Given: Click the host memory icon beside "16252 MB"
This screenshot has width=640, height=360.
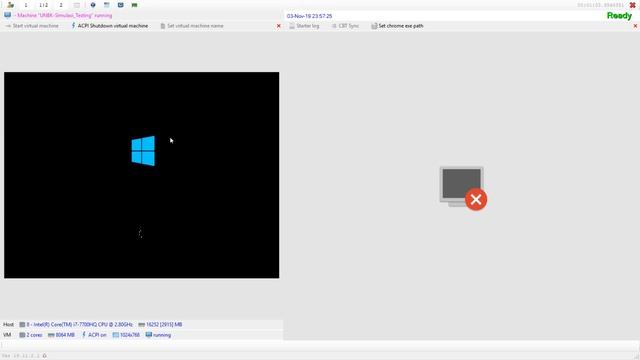Looking at the screenshot, I should (142, 324).
